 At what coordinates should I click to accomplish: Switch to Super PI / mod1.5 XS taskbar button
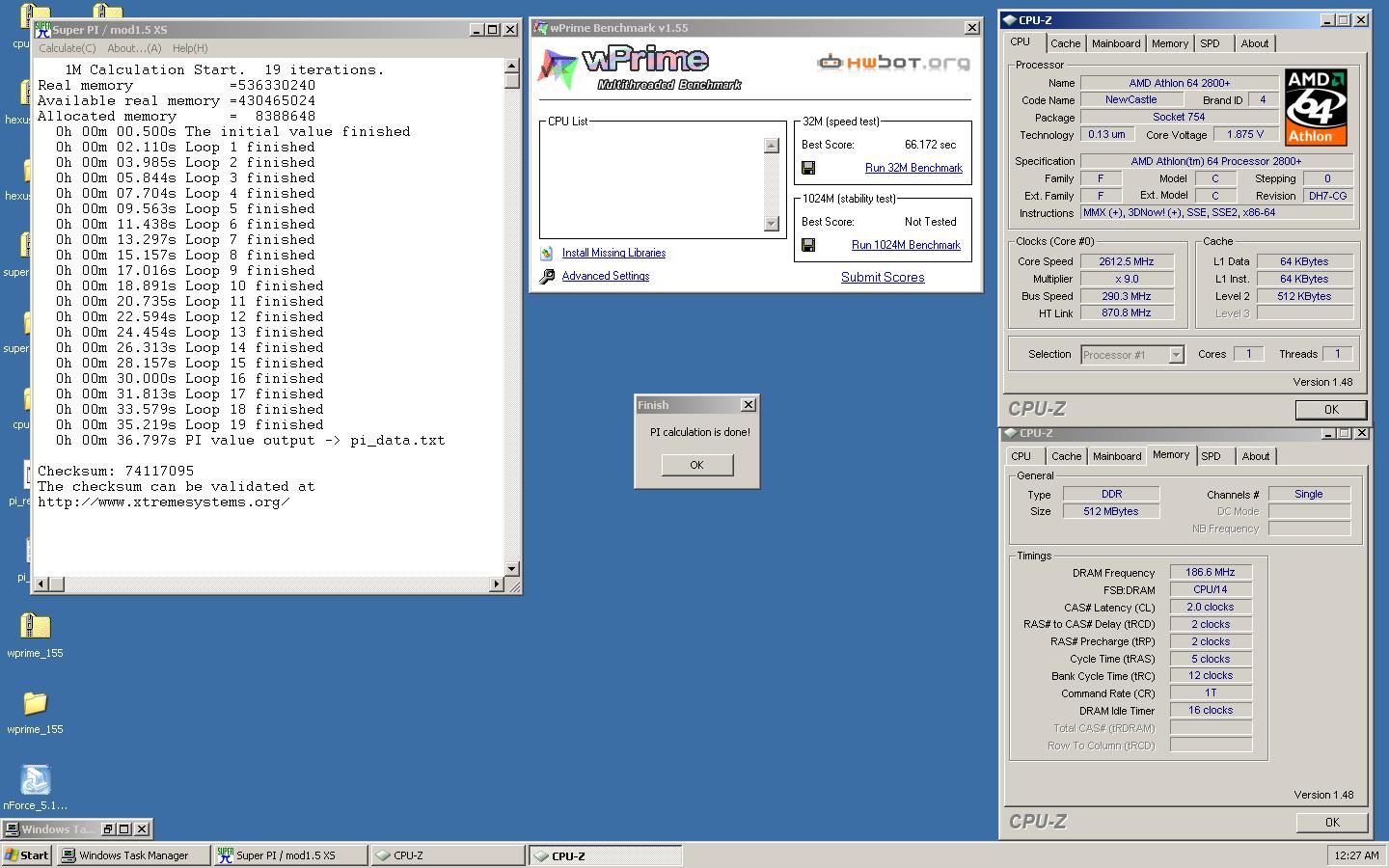pos(290,855)
